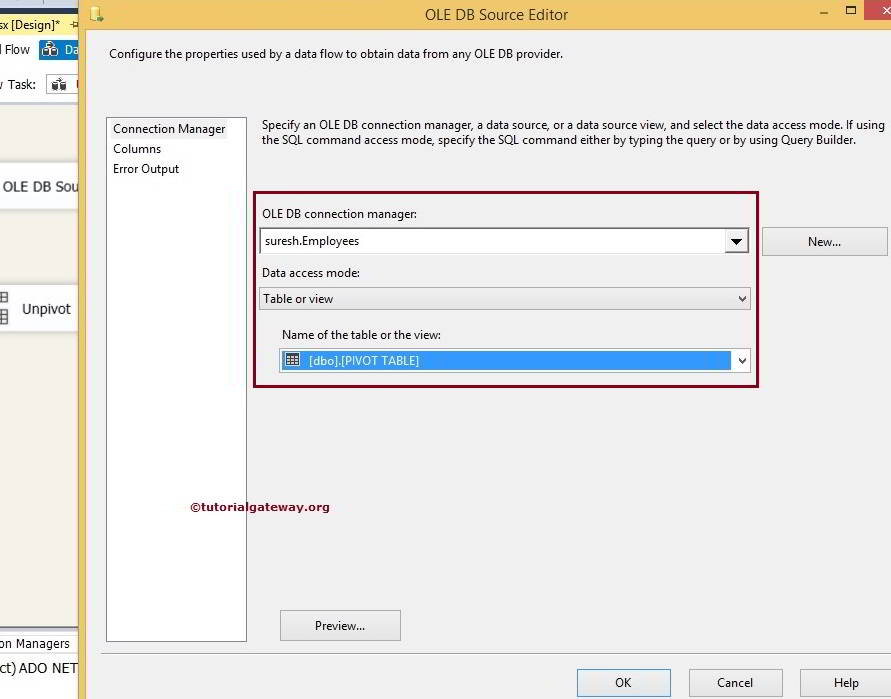This screenshot has width=891, height=699.
Task: Select the Connection Manager page
Action: coord(169,128)
